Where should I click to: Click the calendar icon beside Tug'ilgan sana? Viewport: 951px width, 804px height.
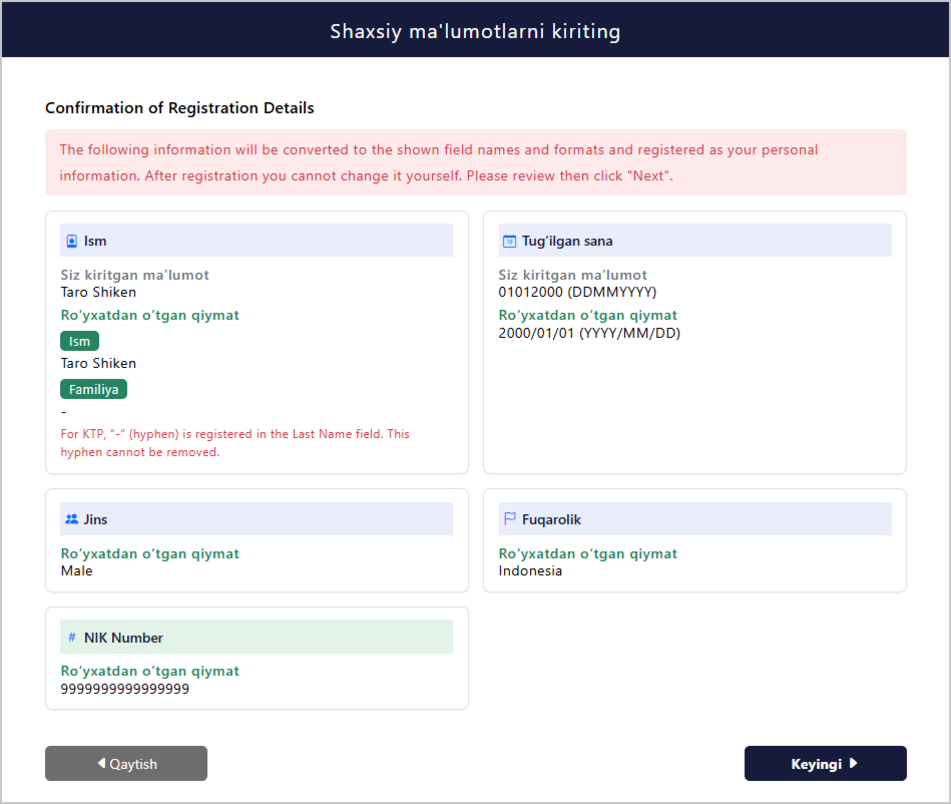pos(509,241)
